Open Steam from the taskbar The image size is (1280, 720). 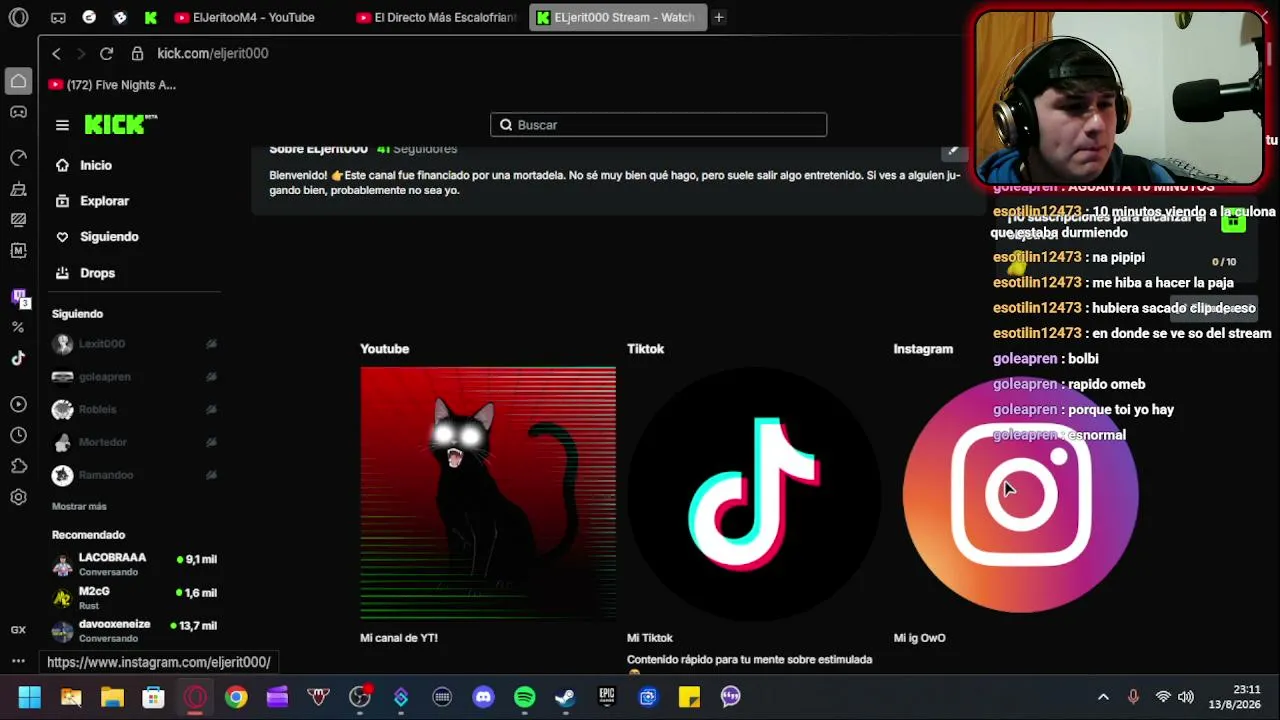pos(565,697)
